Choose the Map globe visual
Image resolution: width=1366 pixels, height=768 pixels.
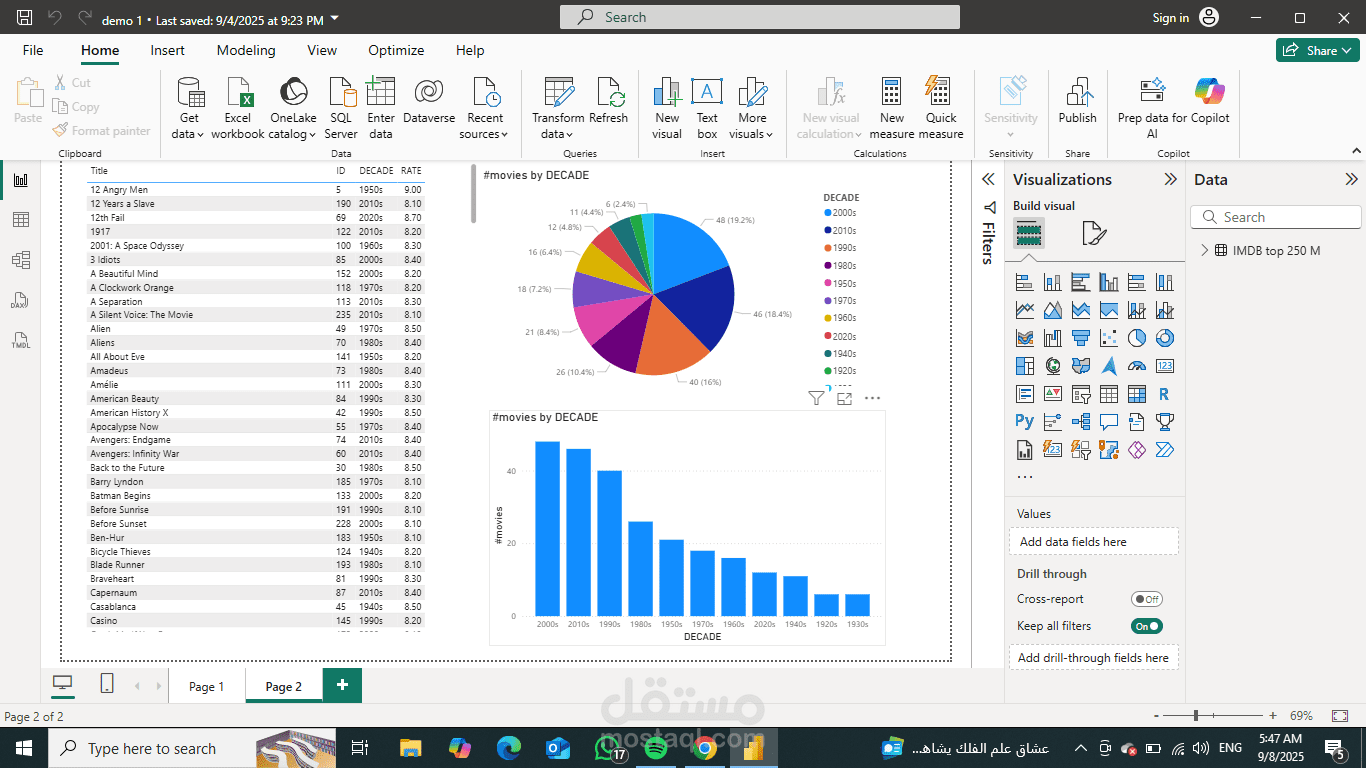point(1052,367)
